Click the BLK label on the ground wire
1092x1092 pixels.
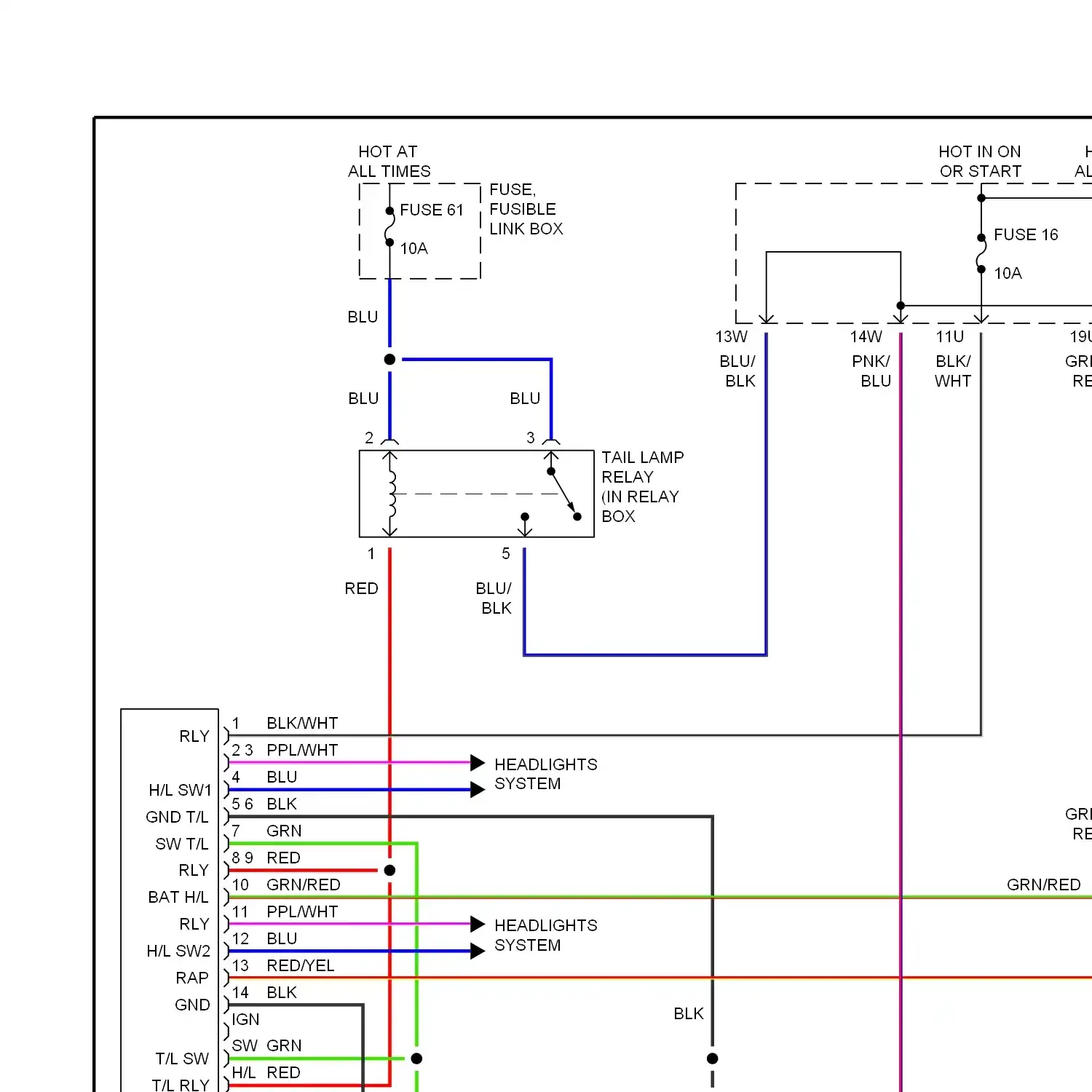click(x=689, y=1014)
